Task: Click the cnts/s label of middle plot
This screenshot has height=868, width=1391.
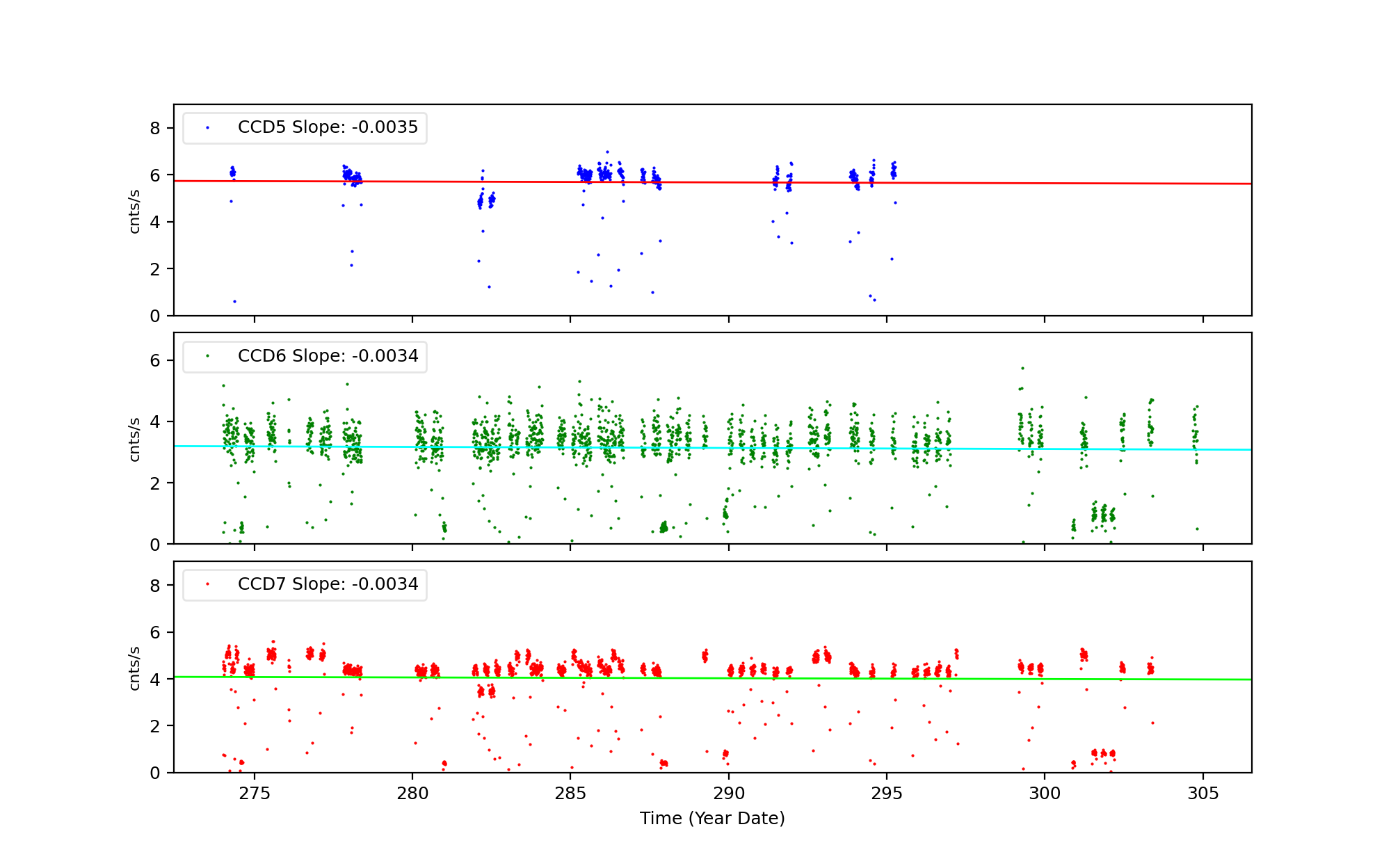Action: [x=135, y=439]
